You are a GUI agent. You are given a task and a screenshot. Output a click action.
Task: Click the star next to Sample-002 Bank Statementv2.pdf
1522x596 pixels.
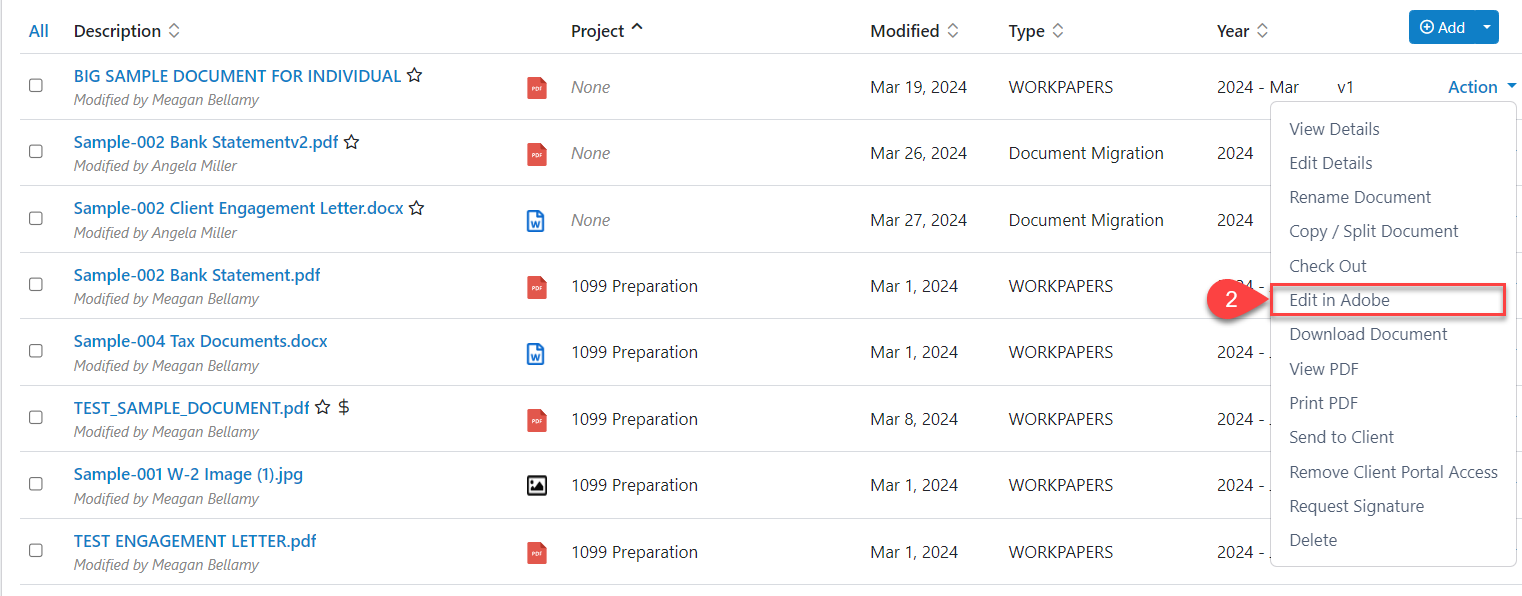[351, 142]
